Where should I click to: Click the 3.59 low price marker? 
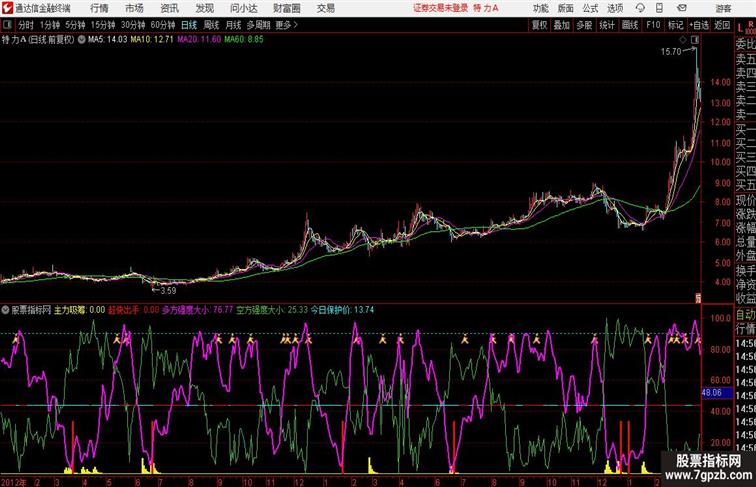point(168,291)
